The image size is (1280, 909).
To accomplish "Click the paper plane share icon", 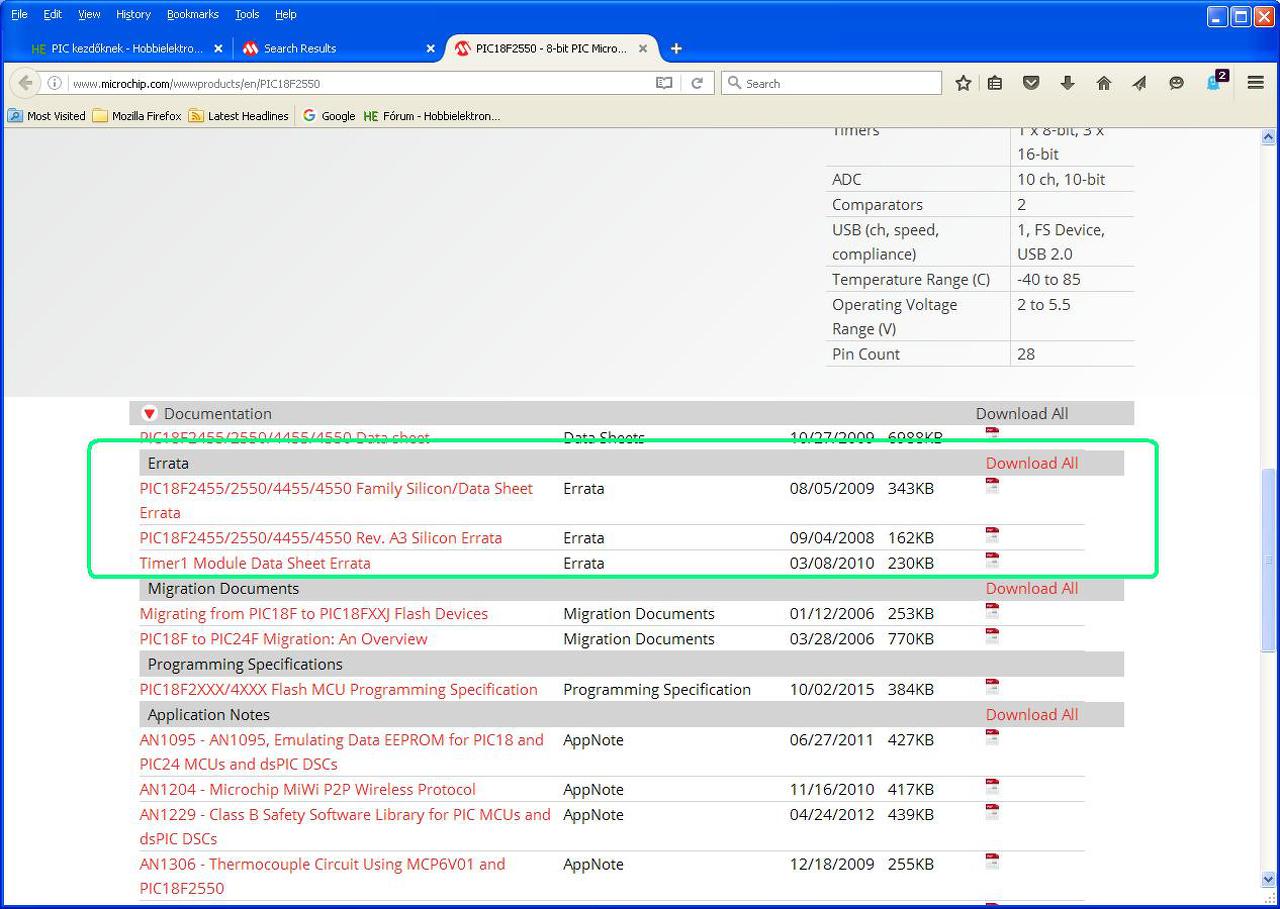I will (1139, 83).
